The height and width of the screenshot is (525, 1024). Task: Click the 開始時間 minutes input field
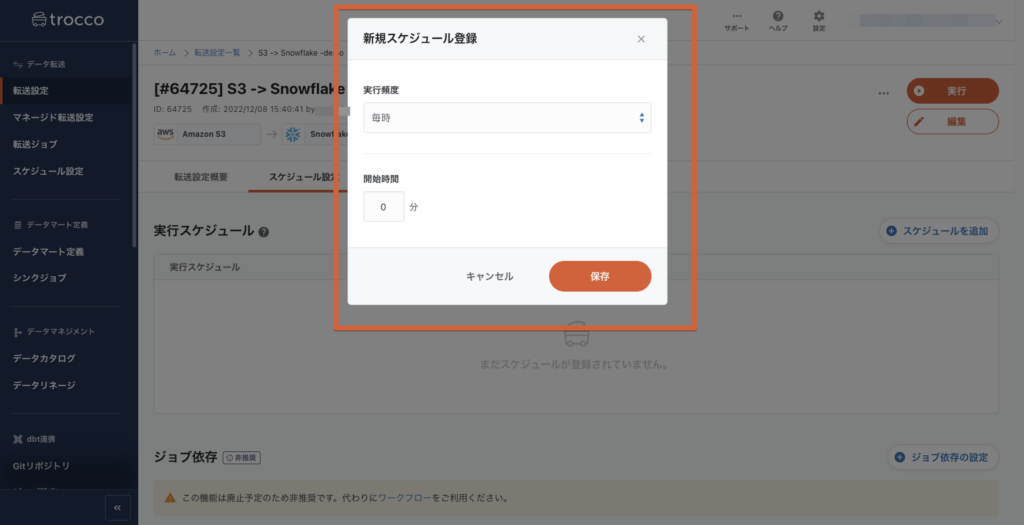click(x=383, y=207)
